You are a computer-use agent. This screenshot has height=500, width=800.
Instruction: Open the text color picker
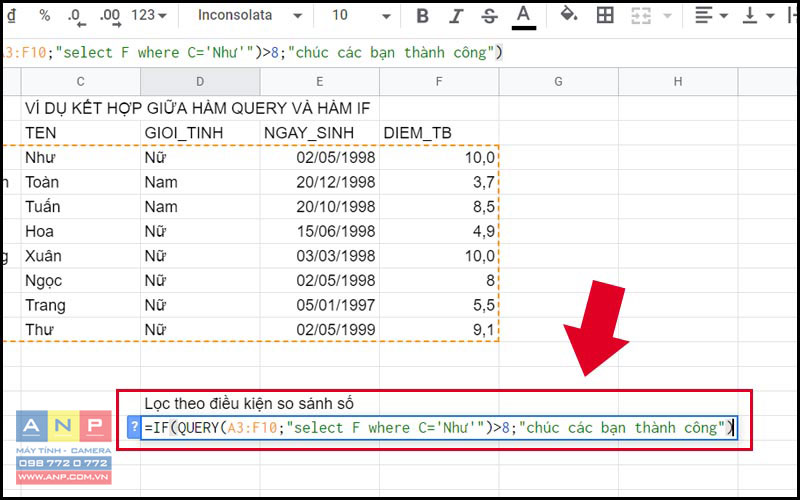(x=523, y=17)
